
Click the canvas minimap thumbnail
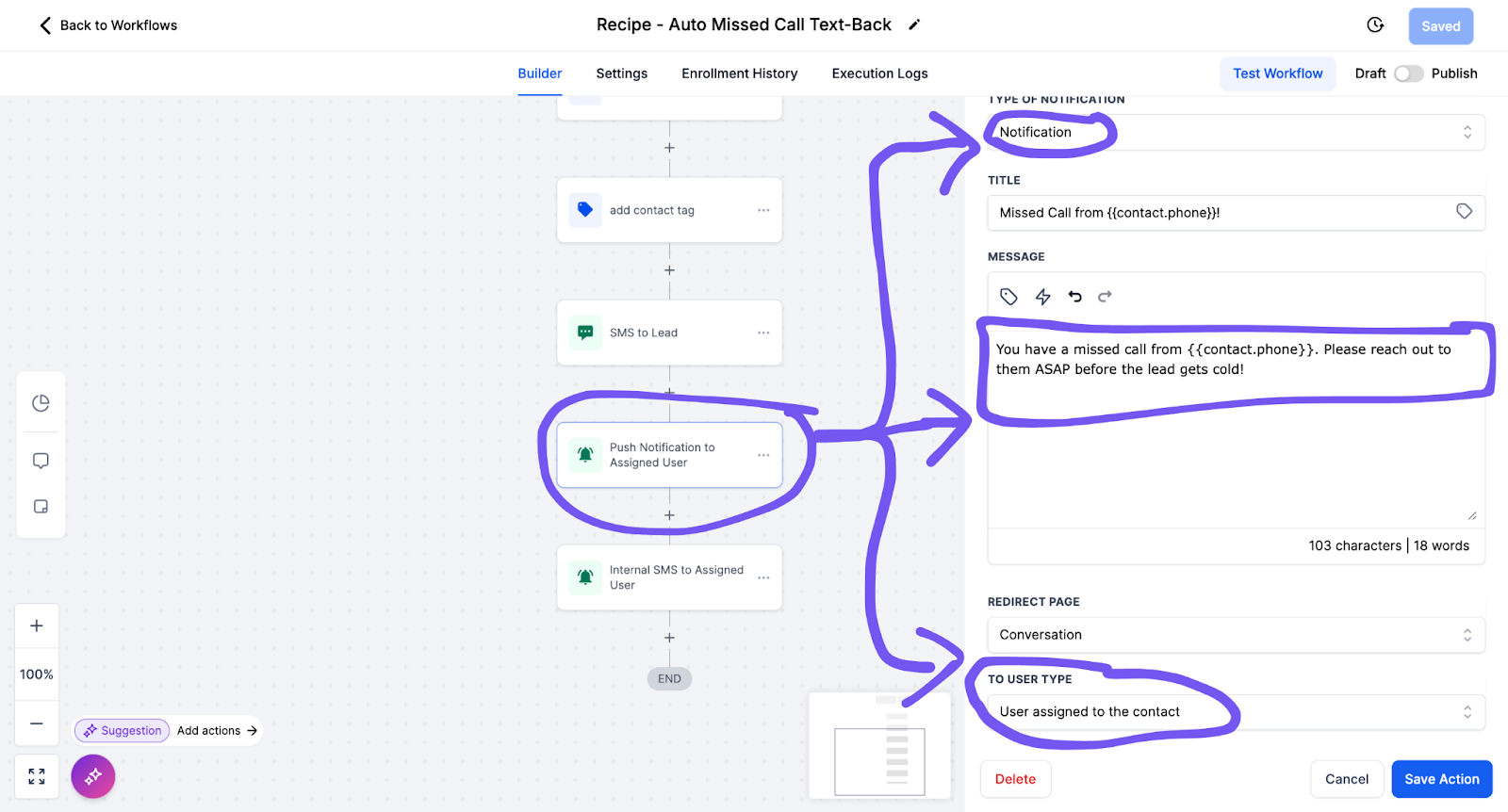click(x=879, y=745)
